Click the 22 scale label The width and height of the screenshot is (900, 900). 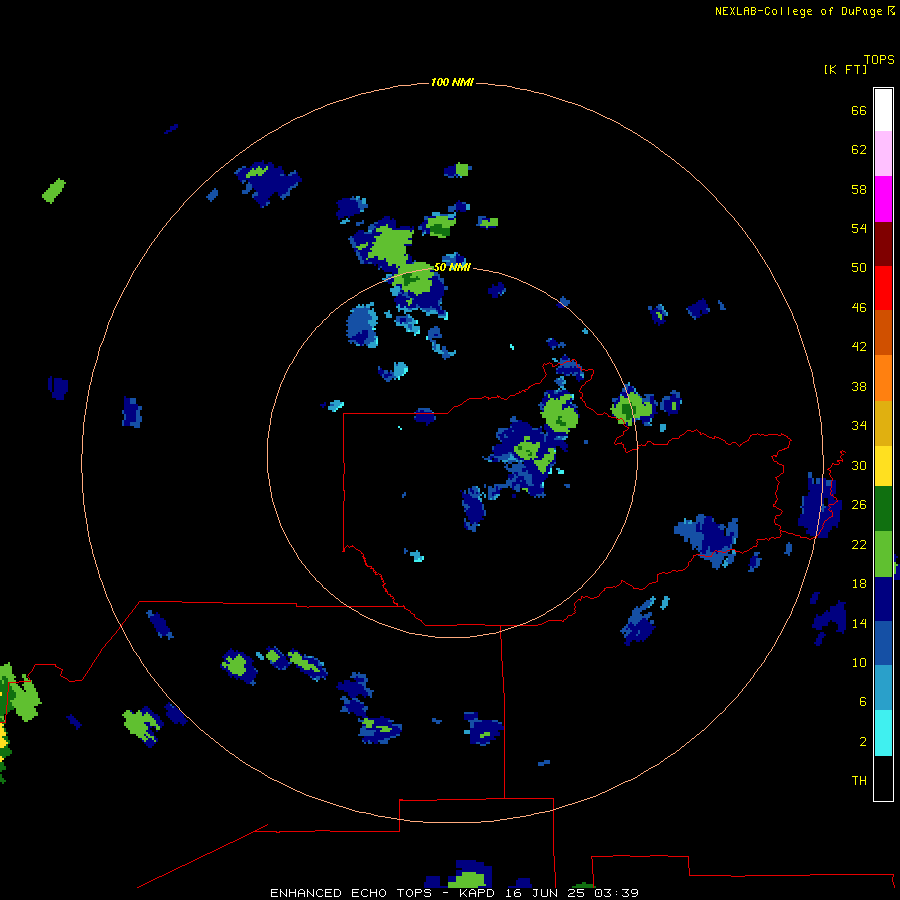(x=859, y=544)
